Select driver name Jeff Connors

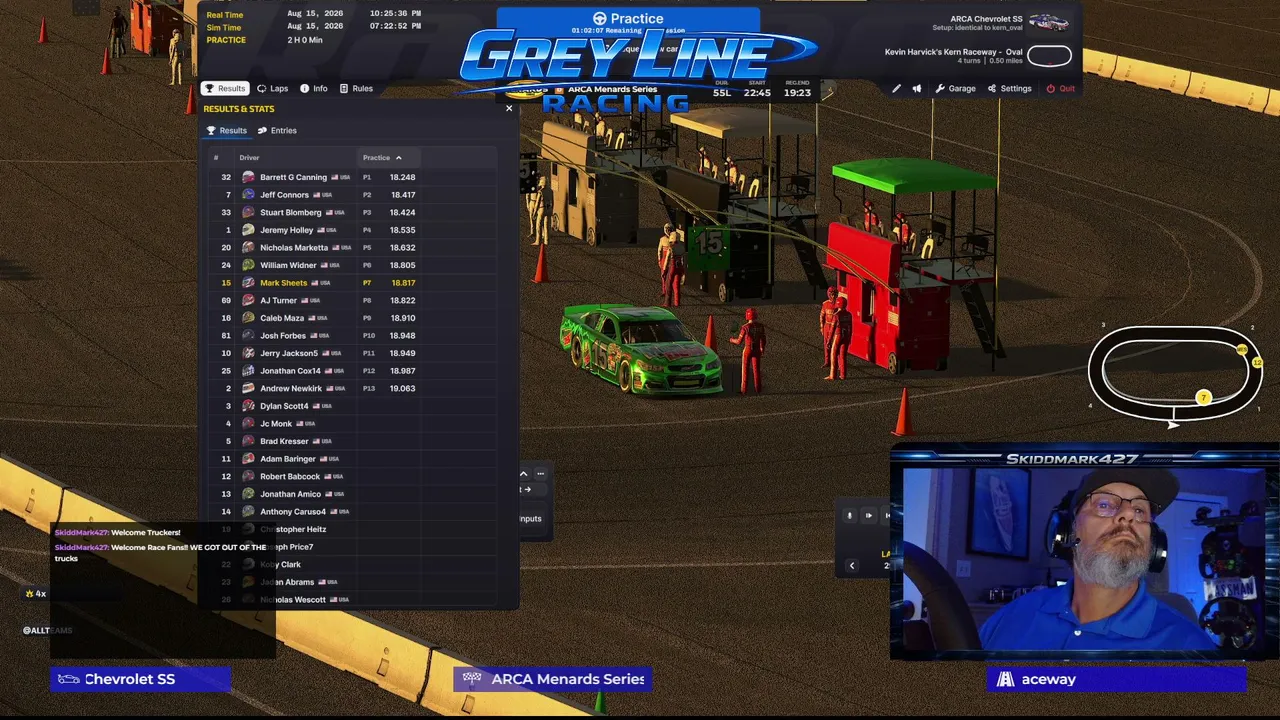285,195
